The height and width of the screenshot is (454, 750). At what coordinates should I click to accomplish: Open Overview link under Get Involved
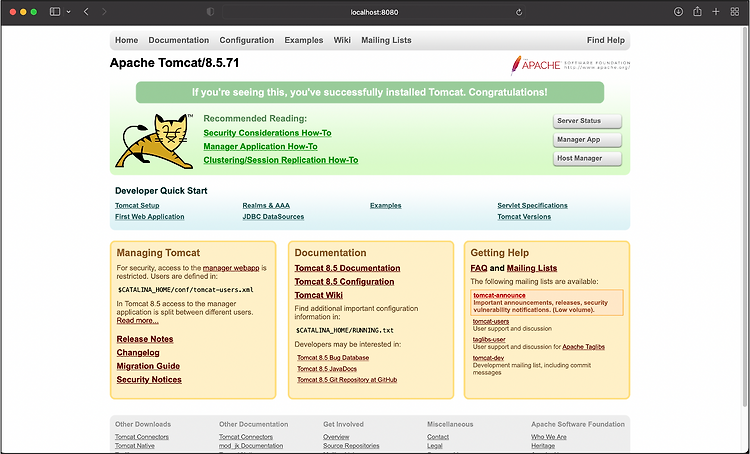click(x=336, y=437)
